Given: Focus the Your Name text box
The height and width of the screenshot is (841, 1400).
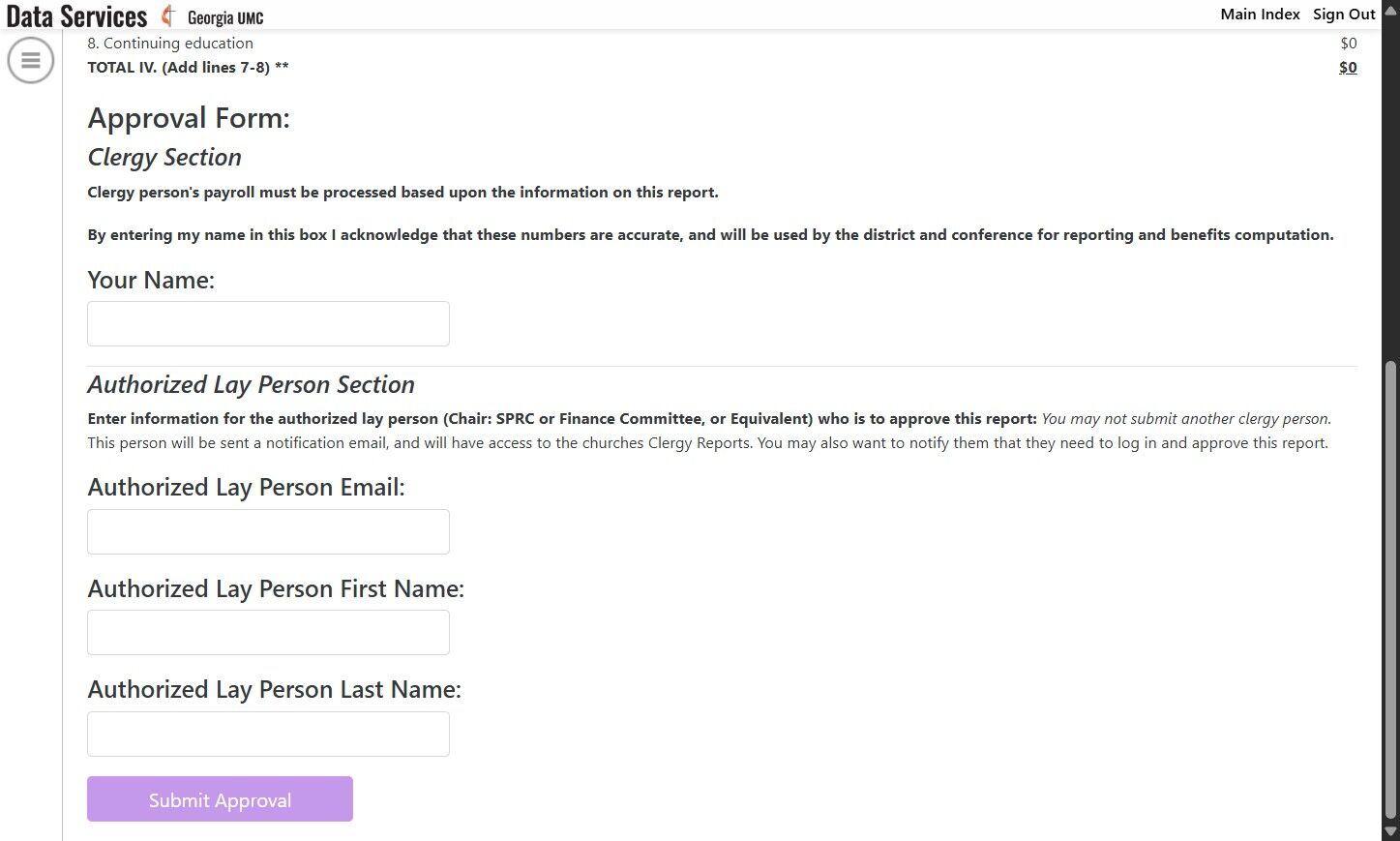Looking at the screenshot, I should (268, 323).
